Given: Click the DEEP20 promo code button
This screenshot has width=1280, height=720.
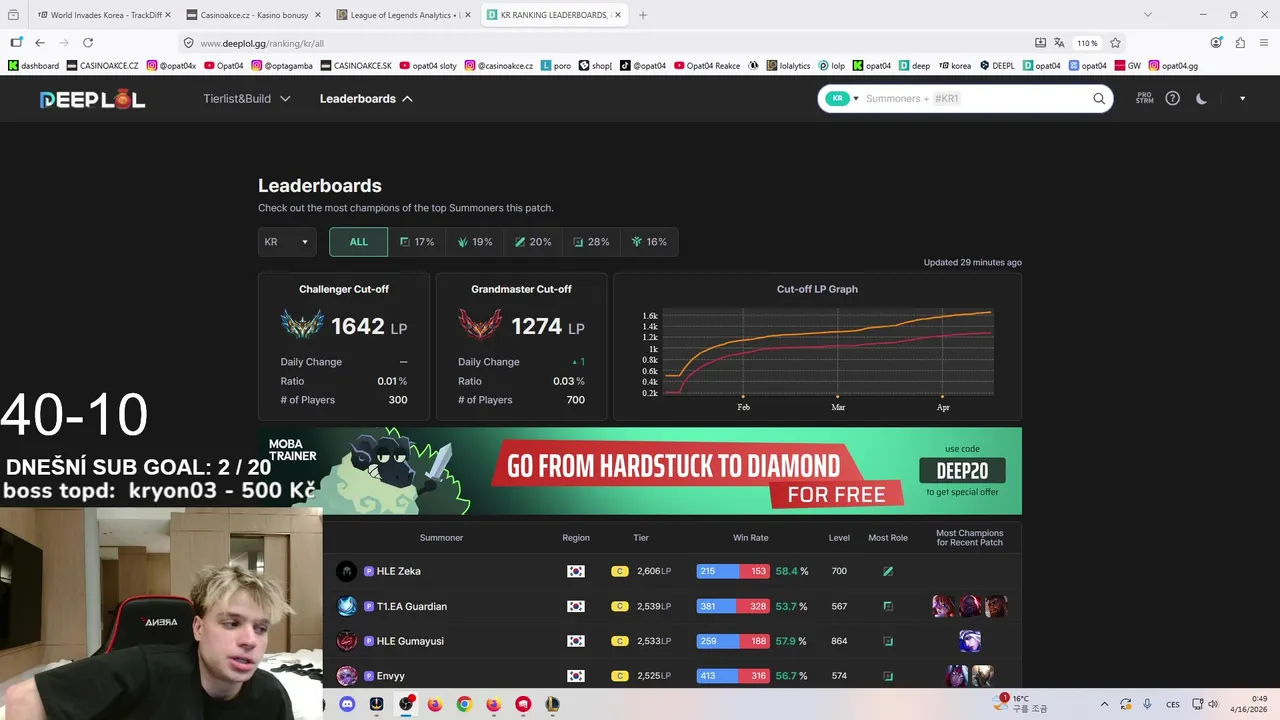Looking at the screenshot, I should coord(962,471).
